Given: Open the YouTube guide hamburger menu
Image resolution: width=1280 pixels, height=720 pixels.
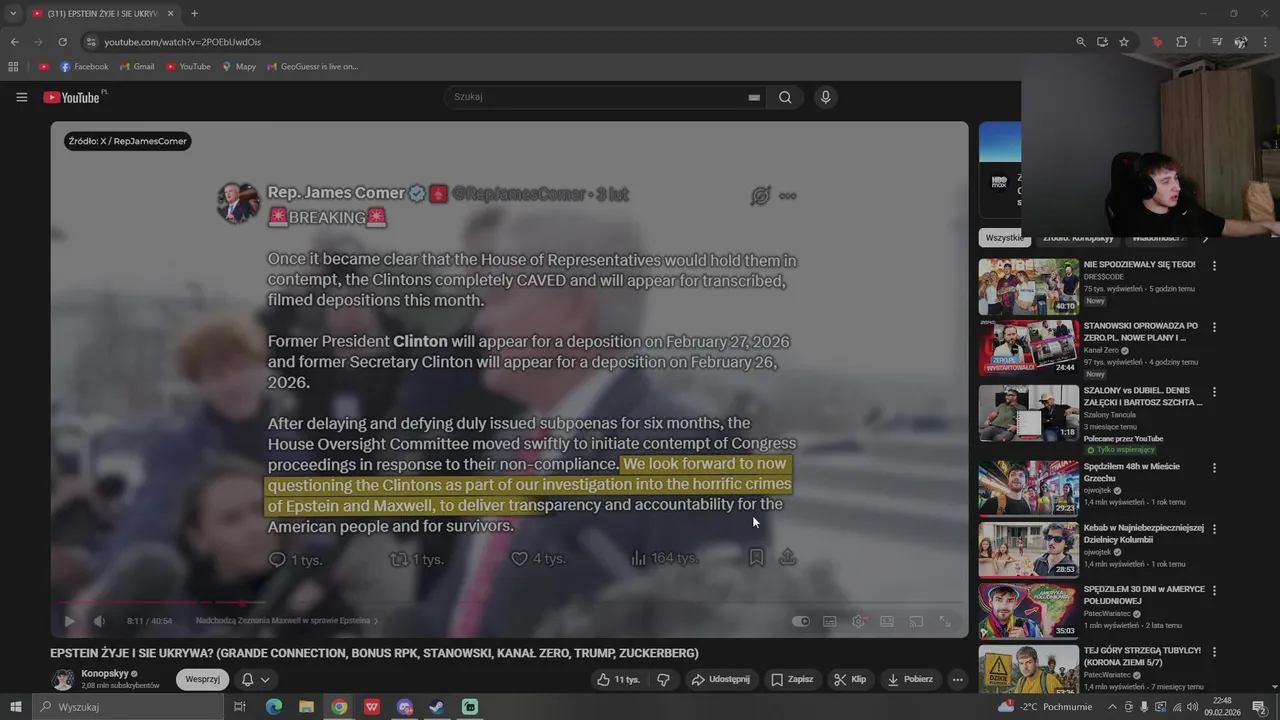Looking at the screenshot, I should pyautogui.click(x=21, y=97).
